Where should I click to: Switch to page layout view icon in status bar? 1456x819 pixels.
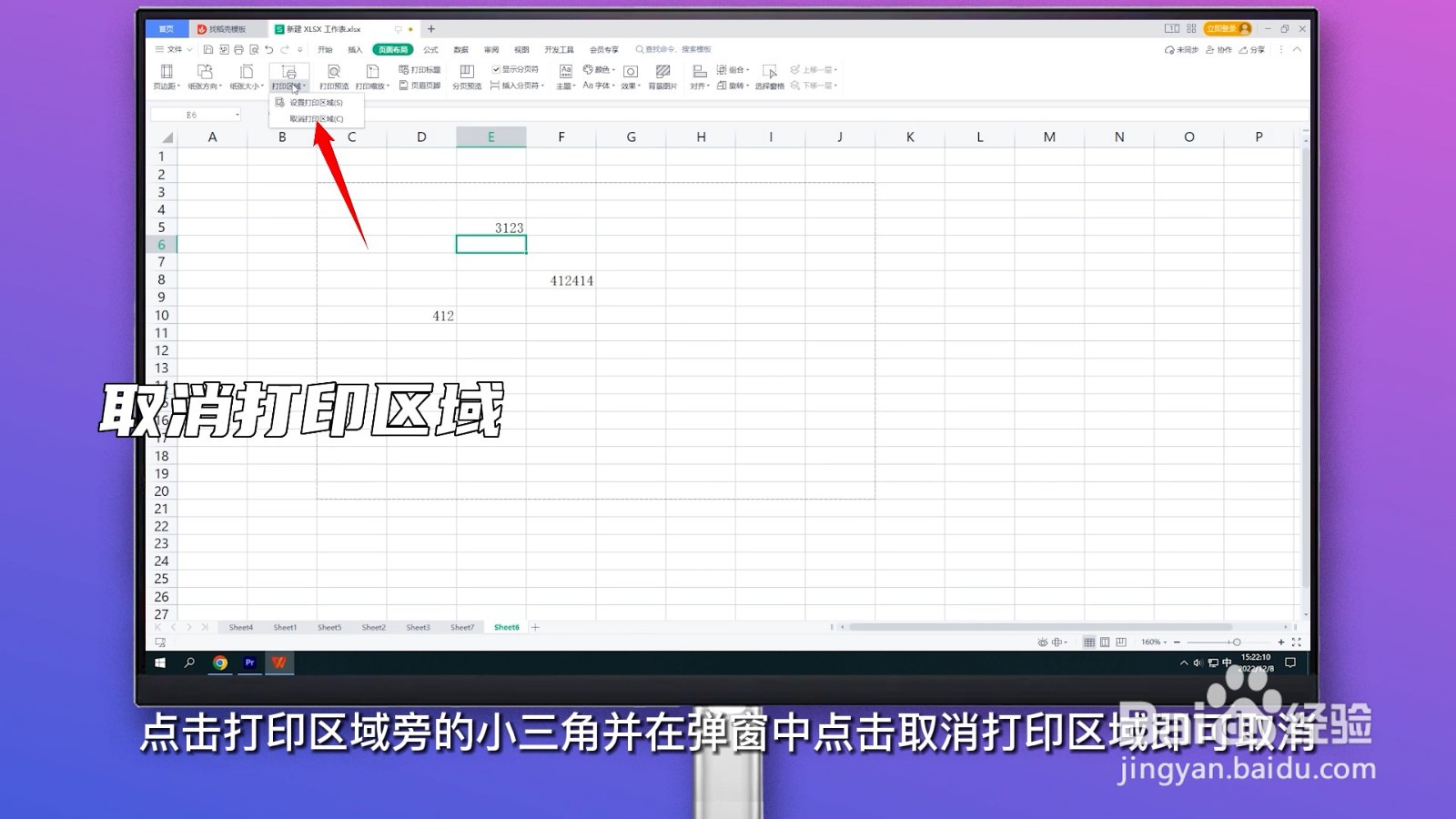(x=1105, y=642)
